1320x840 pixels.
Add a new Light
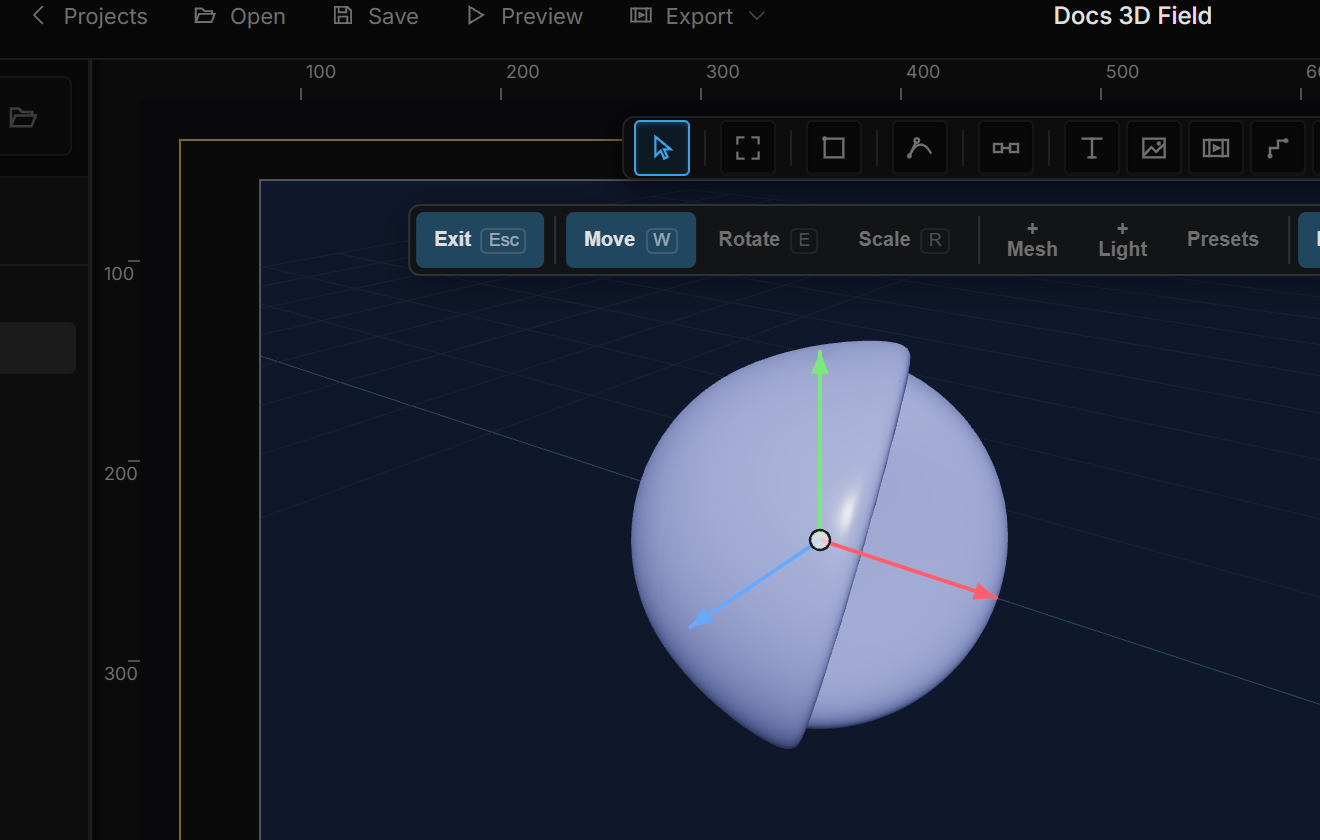(1122, 240)
